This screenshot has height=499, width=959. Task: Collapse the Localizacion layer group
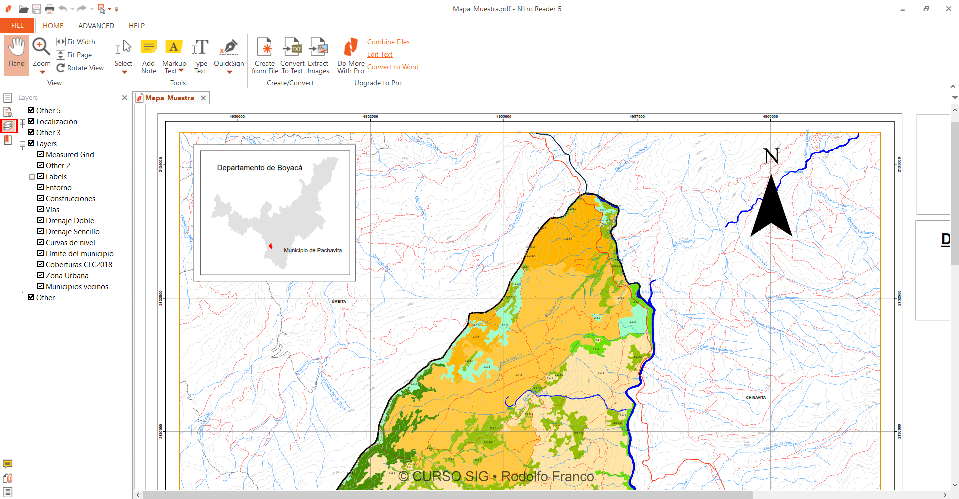tap(22, 122)
